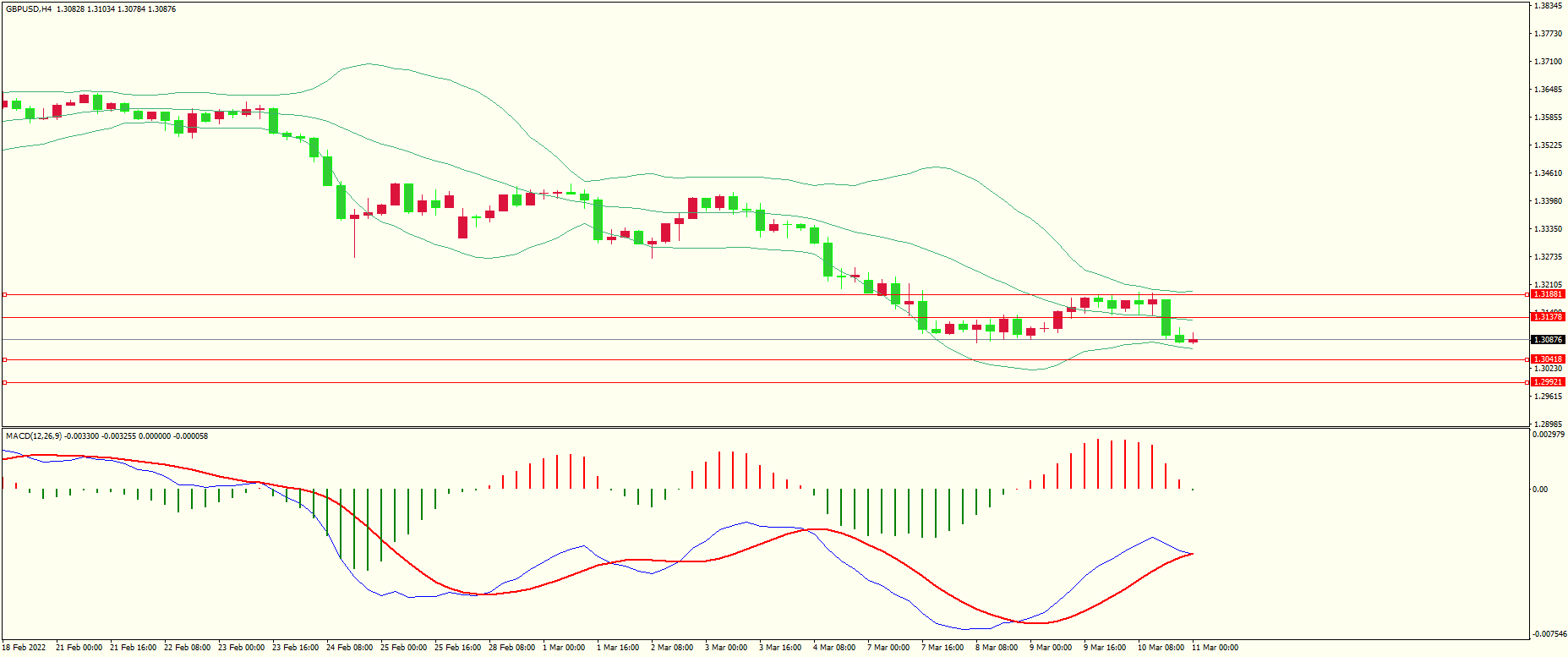Select the 11 Mar 00:00 time label

pyautogui.click(x=1215, y=648)
